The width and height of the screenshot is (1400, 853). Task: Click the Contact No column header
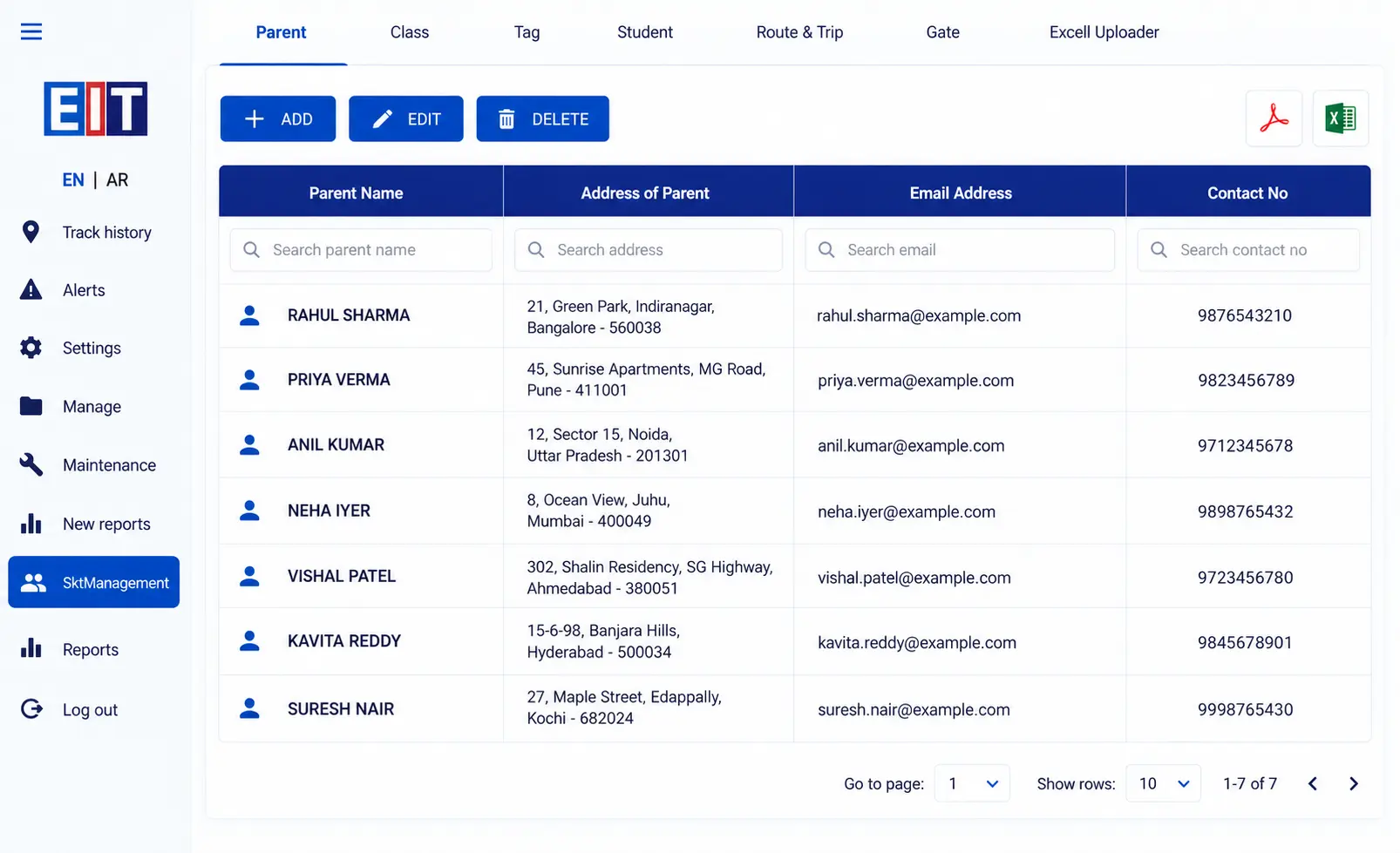coord(1247,193)
